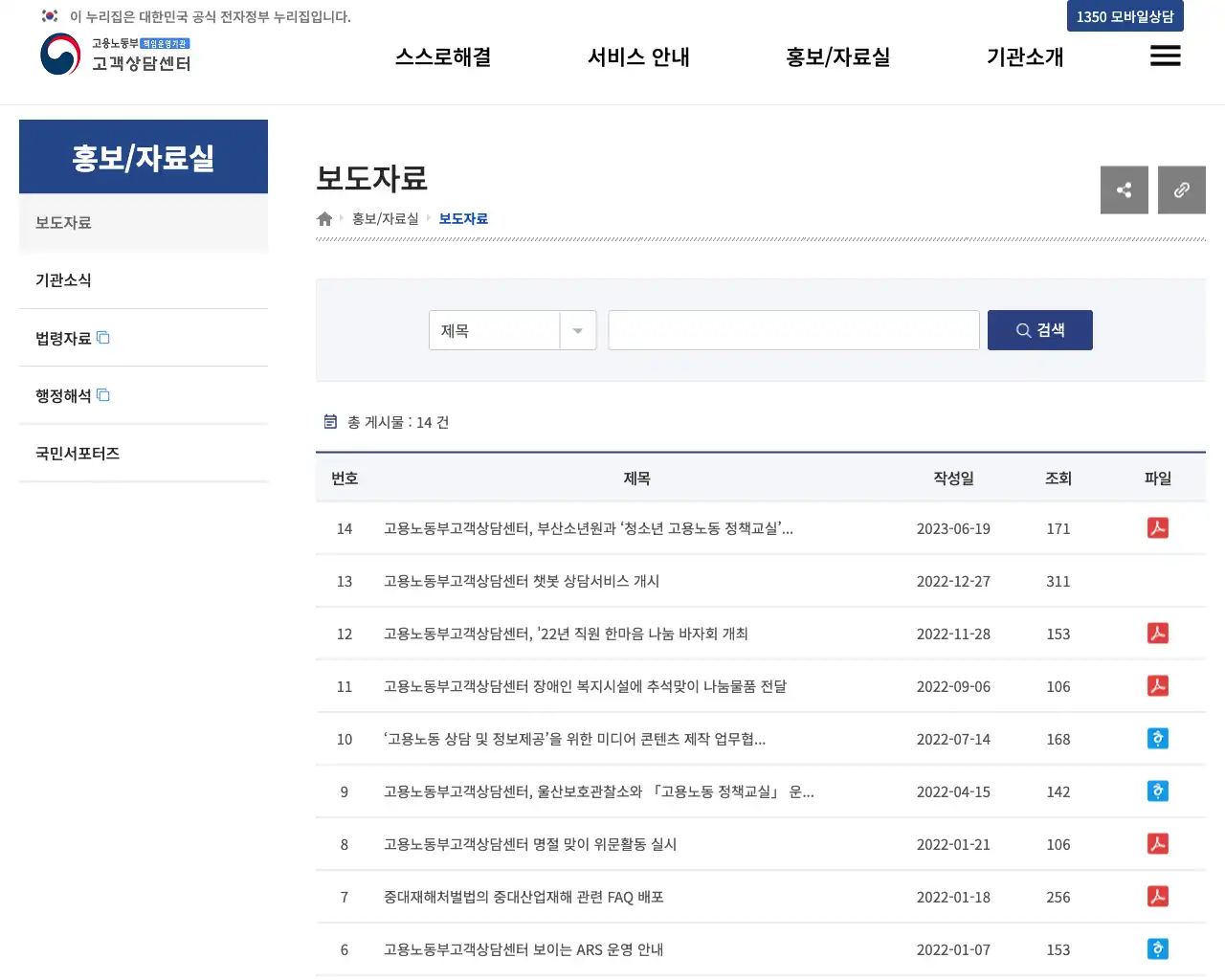Click the magnifier icon on the 검색 button
Viewport: 1225px width, 980px height.
point(1022,329)
